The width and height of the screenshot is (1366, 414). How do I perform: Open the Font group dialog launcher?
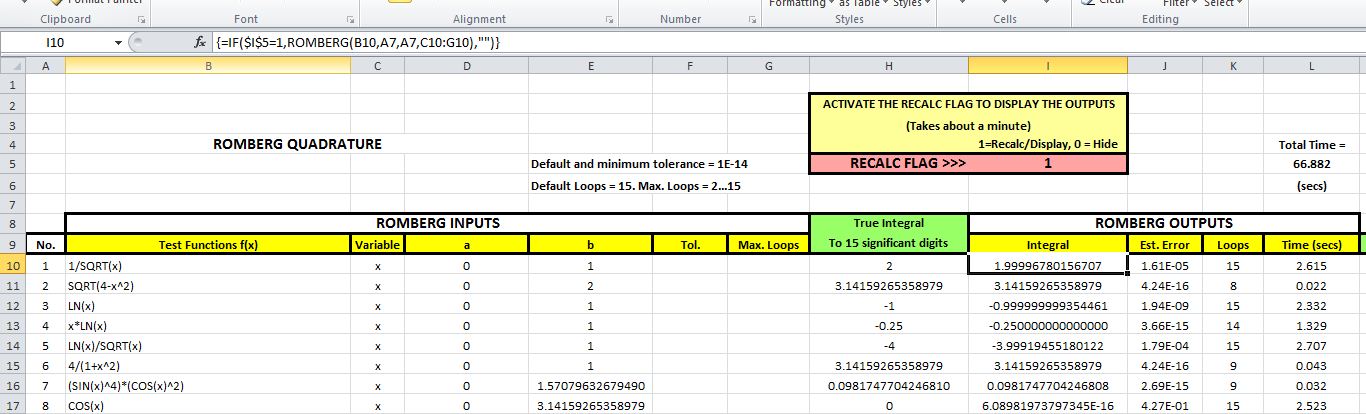[x=350, y=20]
